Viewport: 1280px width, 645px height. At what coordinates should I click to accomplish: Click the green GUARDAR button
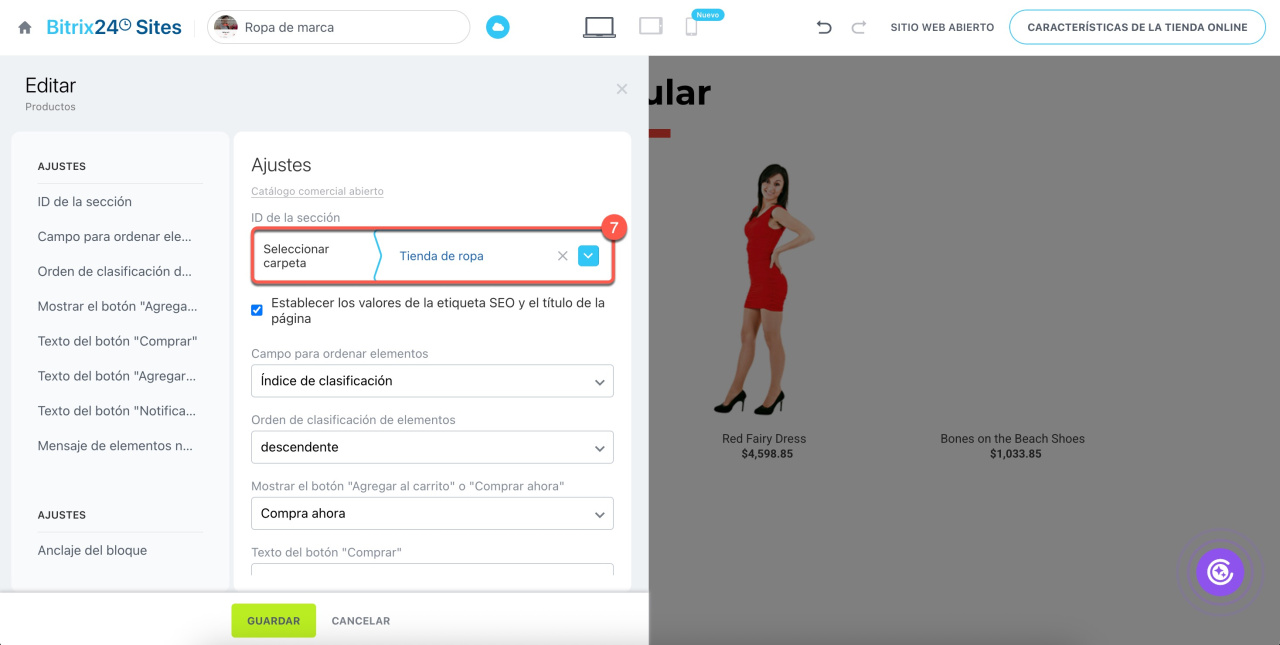[273, 621]
